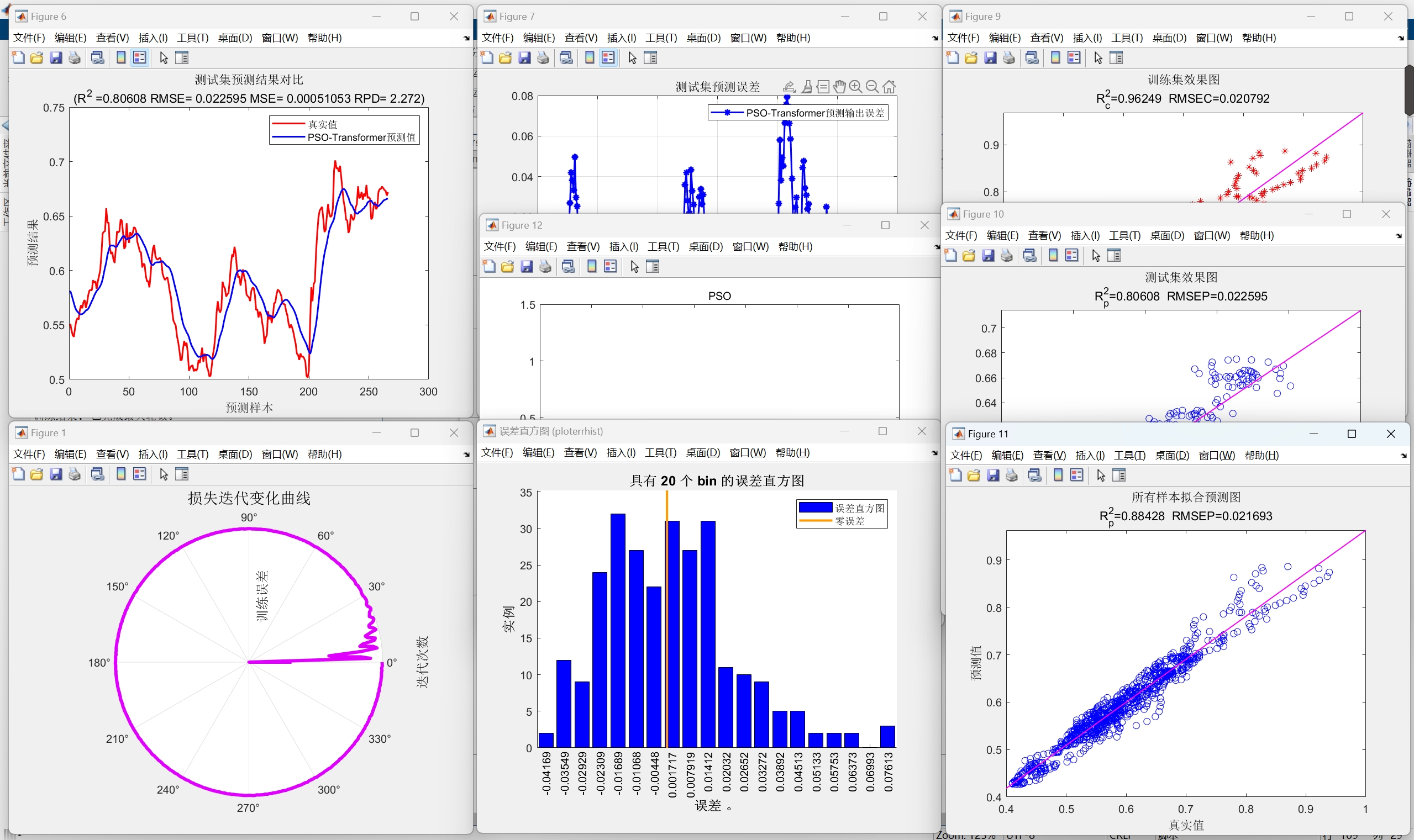Click the 真实值 legend entry in Figure 6
Screen dimensions: 1414x840
click(x=322, y=124)
